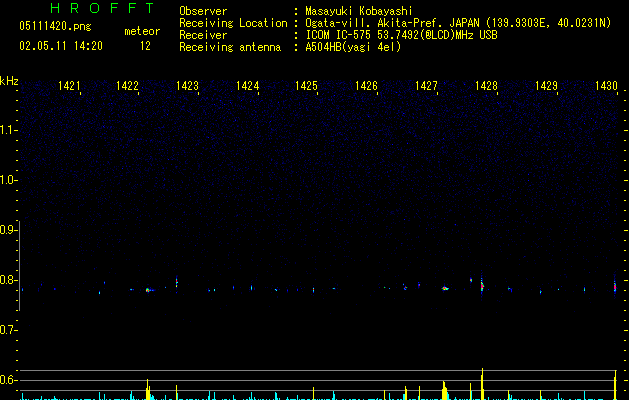This screenshot has height=400, width=629.
Task: Click the kHz axis unit label
Action: click(x=9, y=81)
